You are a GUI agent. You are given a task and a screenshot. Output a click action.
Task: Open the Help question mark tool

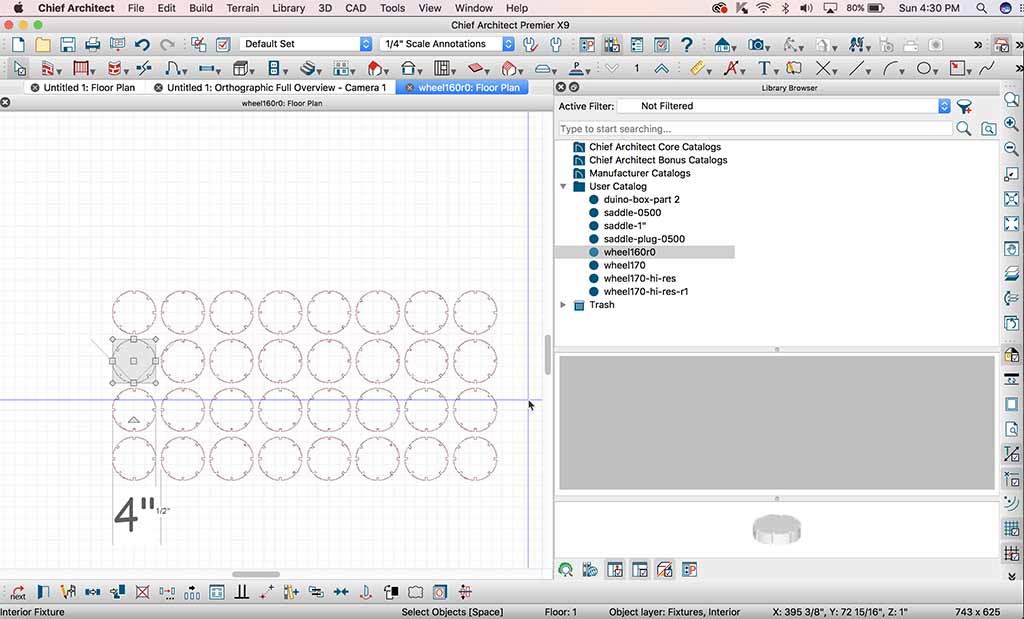point(686,44)
